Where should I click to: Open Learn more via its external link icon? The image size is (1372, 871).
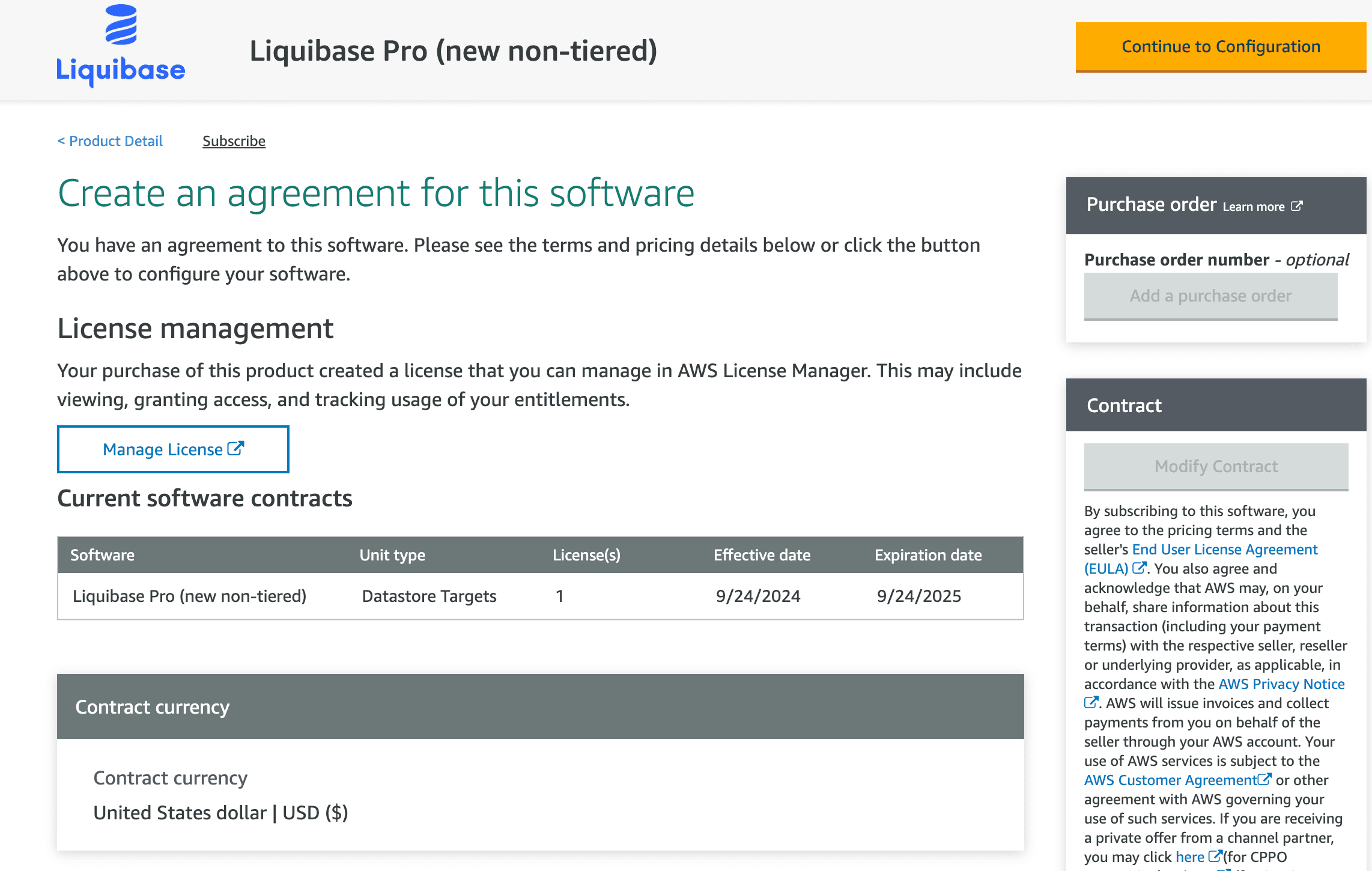click(1298, 206)
